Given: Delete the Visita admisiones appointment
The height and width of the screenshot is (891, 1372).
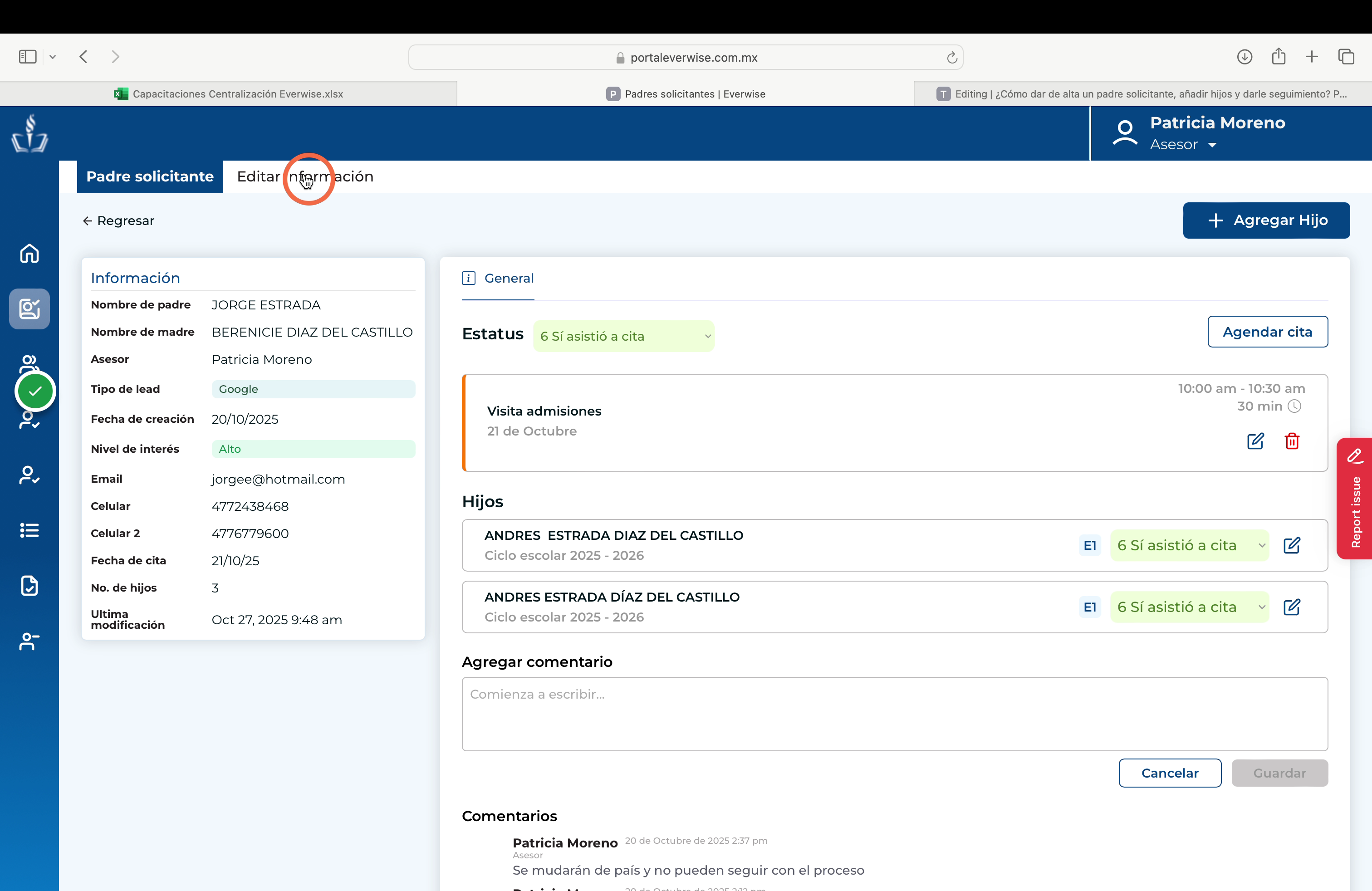Looking at the screenshot, I should point(1292,441).
